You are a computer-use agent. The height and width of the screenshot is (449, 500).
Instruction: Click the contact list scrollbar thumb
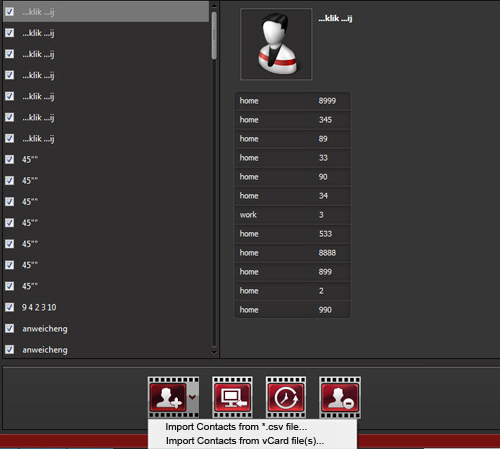pos(214,36)
